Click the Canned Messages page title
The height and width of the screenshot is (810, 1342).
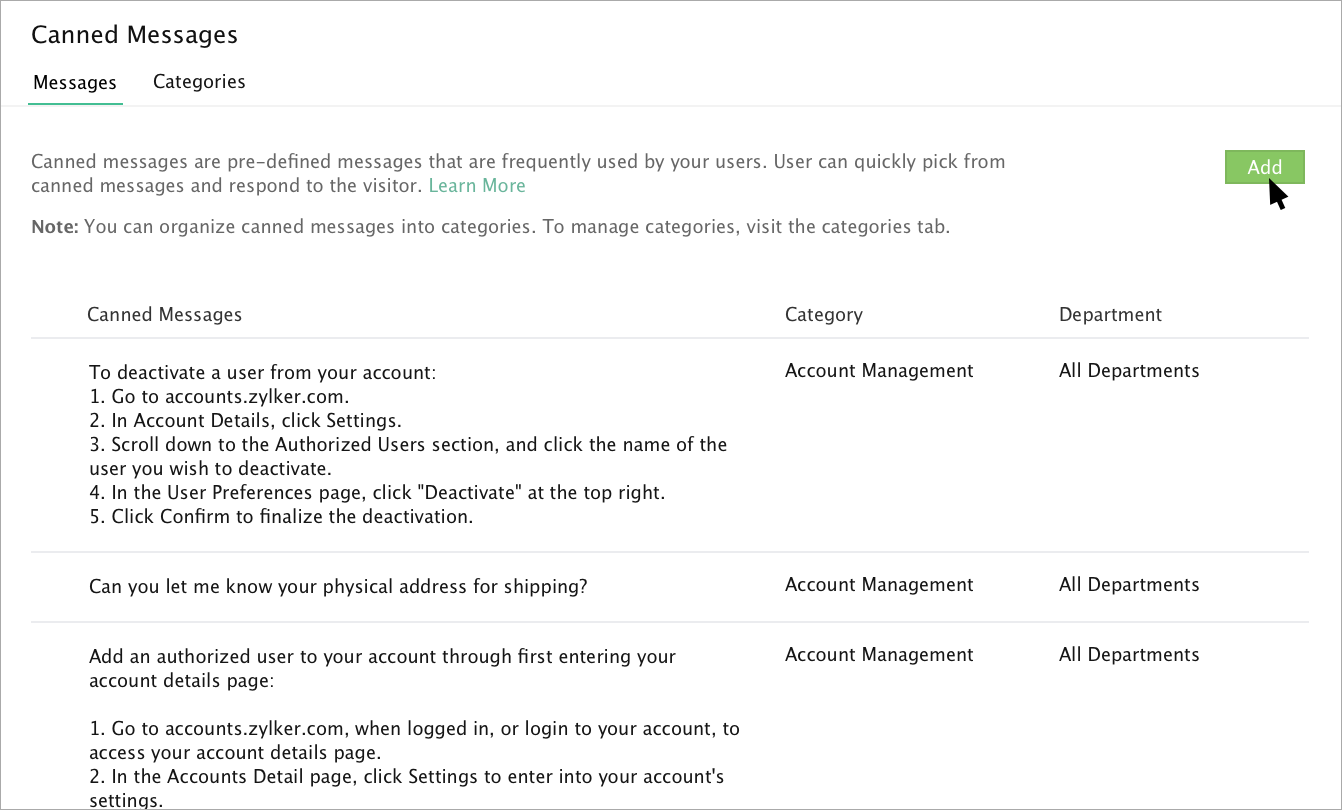pyautogui.click(x=135, y=35)
